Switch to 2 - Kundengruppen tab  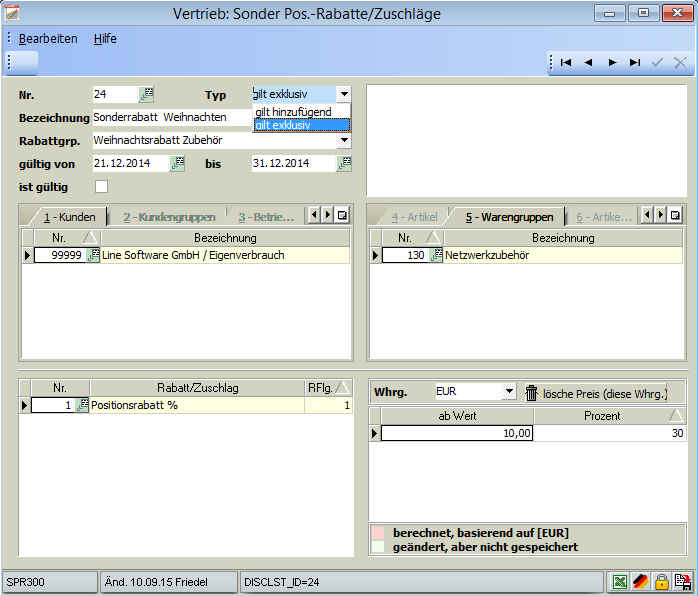tap(169, 217)
